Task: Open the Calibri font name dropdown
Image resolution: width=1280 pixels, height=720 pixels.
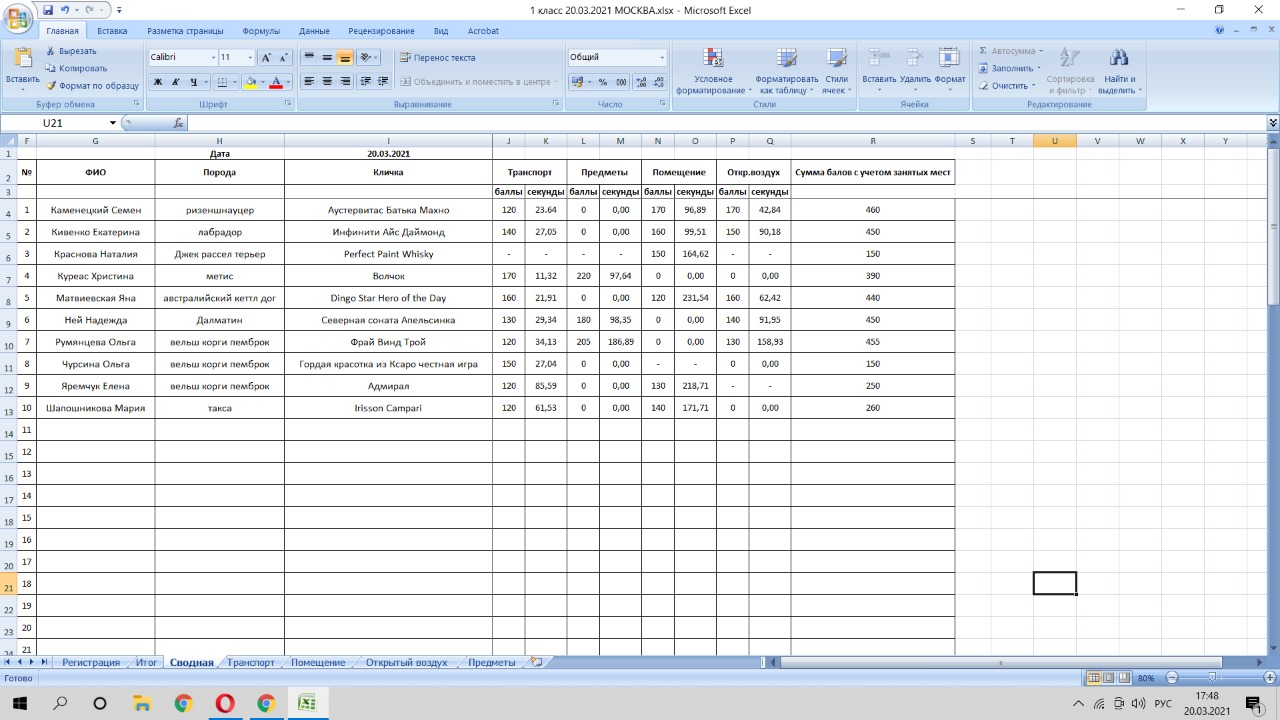Action: (212, 58)
